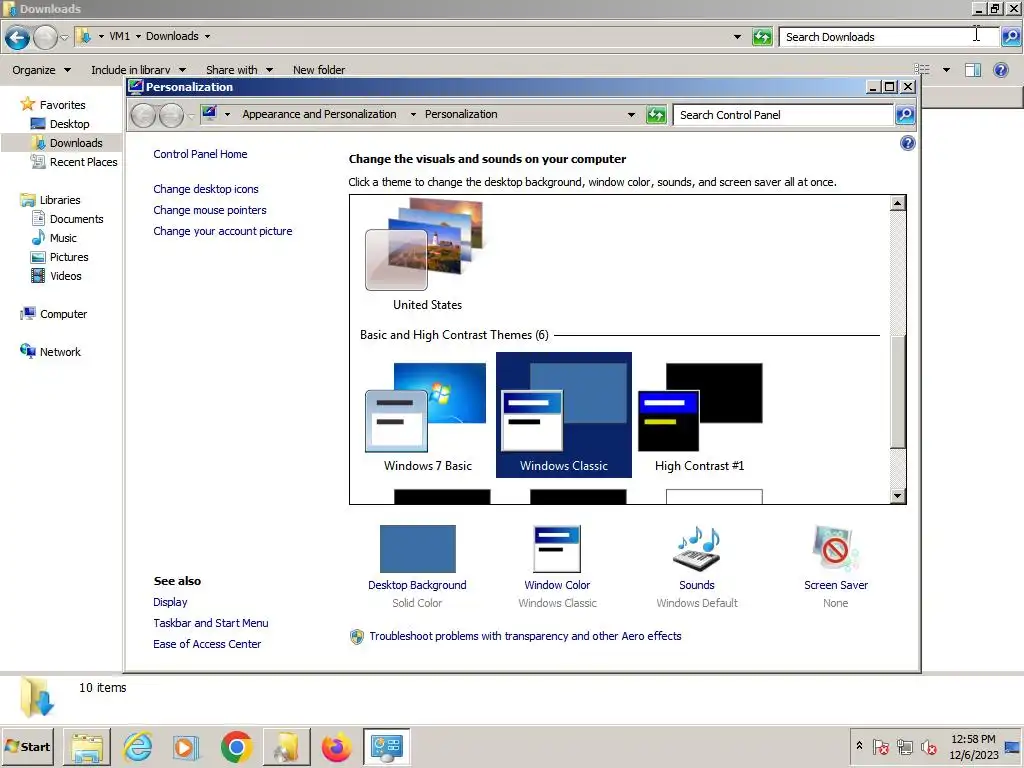This screenshot has width=1024, height=768.
Task: Click the change view icon in Downloads
Action: pos(921,70)
